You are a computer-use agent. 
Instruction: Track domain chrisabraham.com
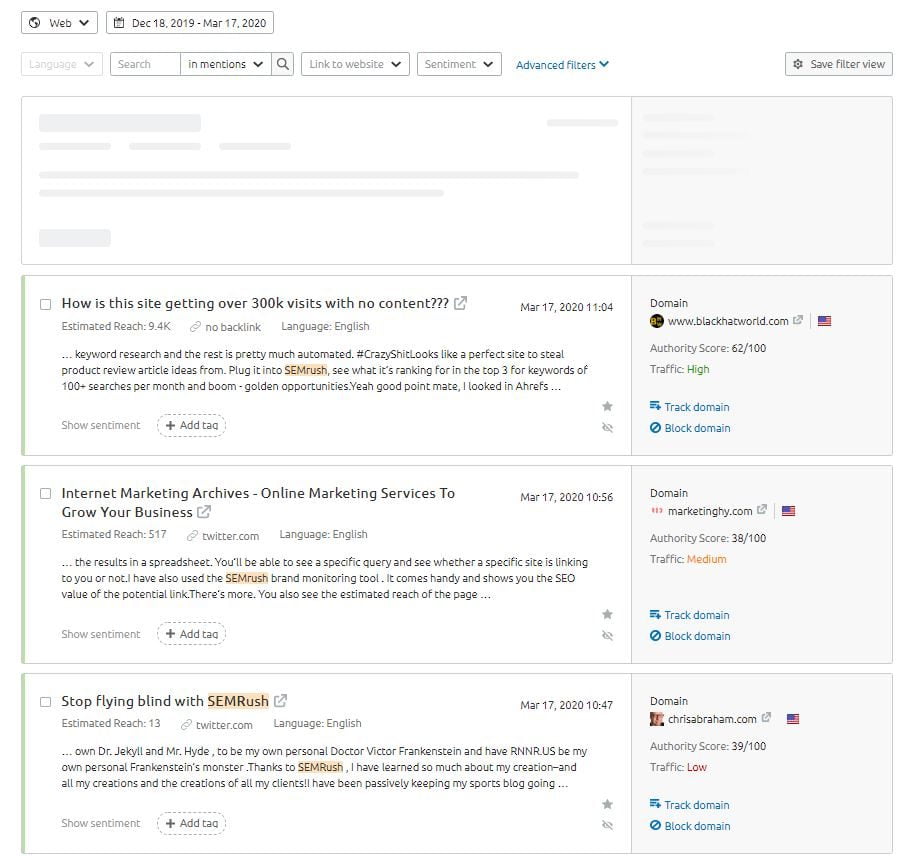coord(690,805)
